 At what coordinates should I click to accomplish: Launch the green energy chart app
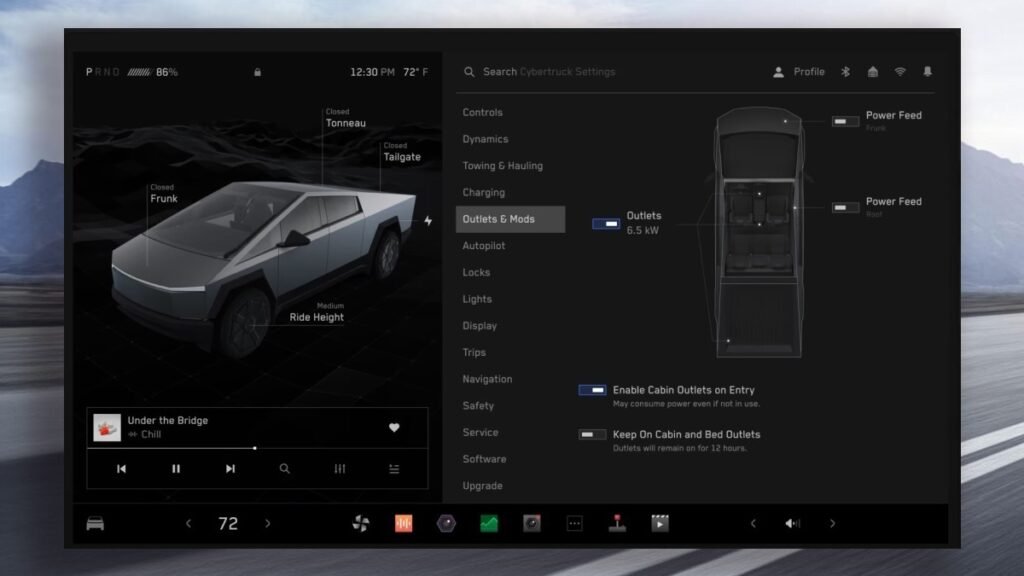[489, 523]
